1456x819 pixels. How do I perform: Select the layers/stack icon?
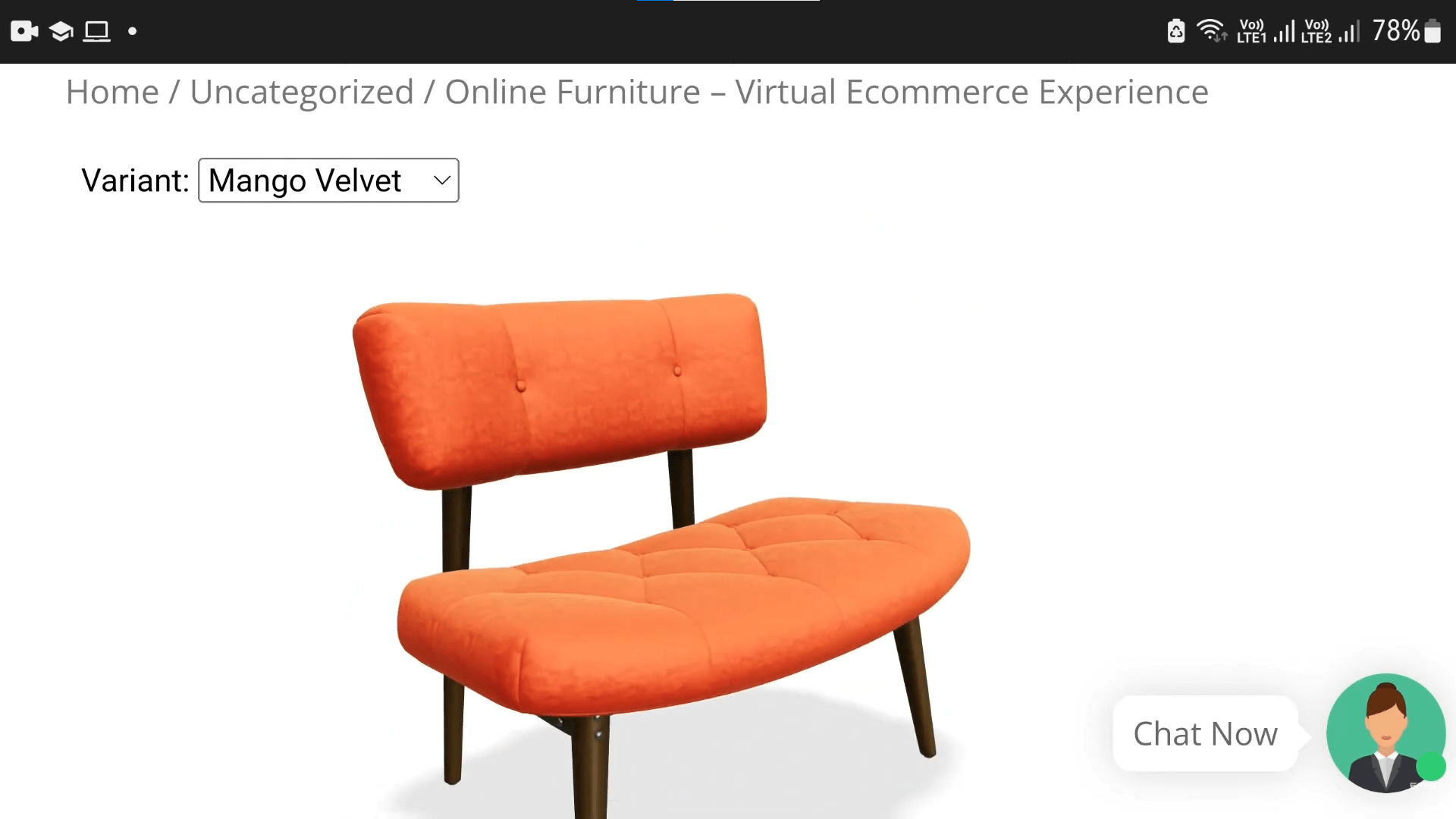[x=61, y=31]
